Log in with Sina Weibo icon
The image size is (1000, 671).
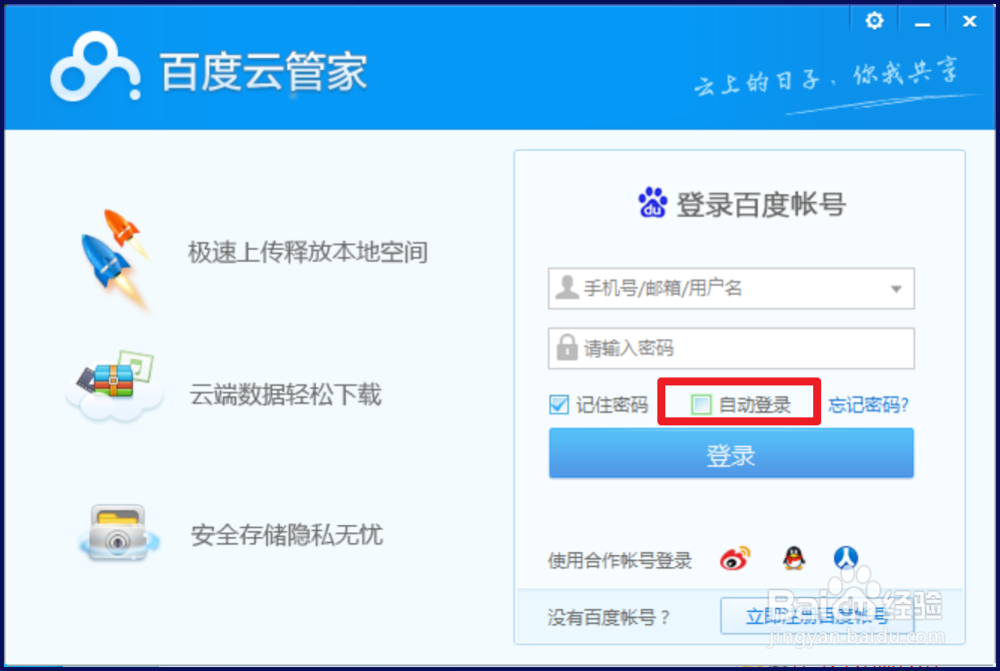click(735, 559)
